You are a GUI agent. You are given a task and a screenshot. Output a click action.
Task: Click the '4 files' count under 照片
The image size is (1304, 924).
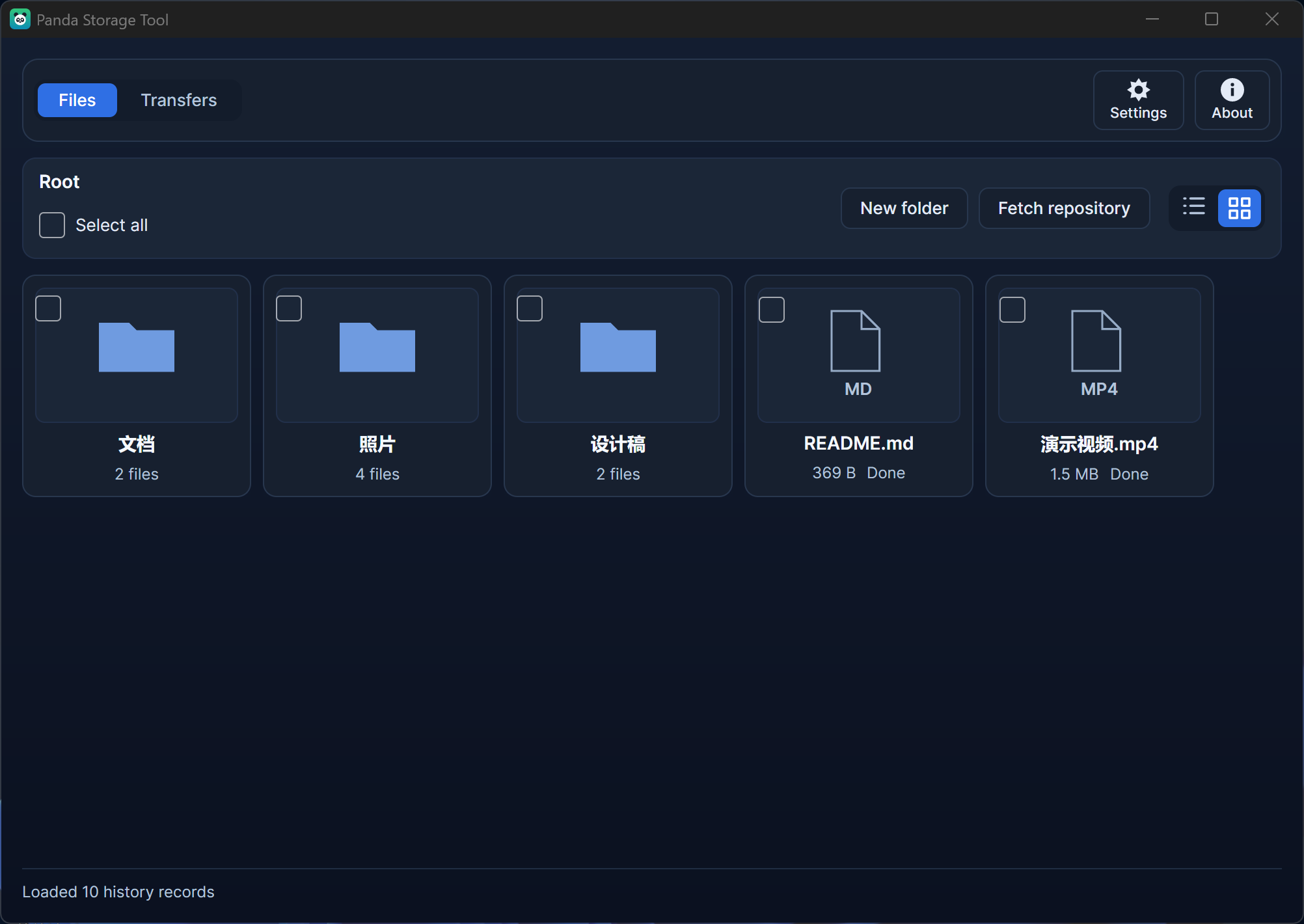(x=377, y=474)
